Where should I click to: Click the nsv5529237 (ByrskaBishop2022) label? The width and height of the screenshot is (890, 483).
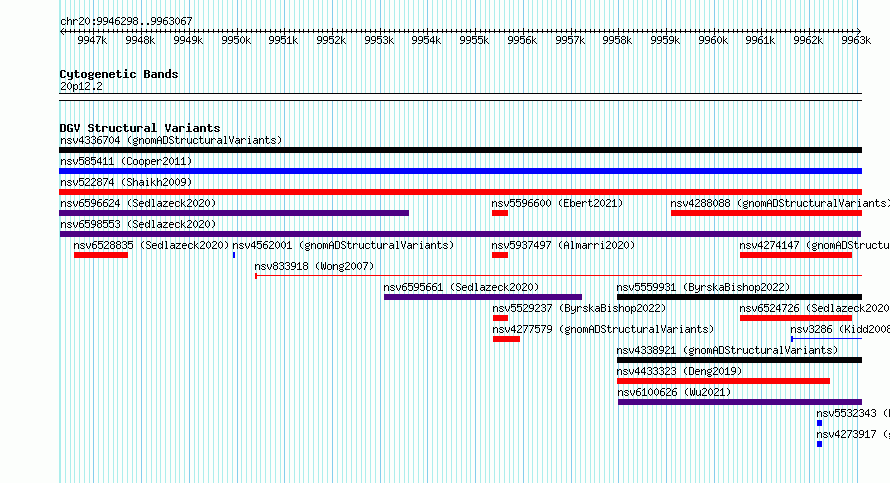(579, 308)
